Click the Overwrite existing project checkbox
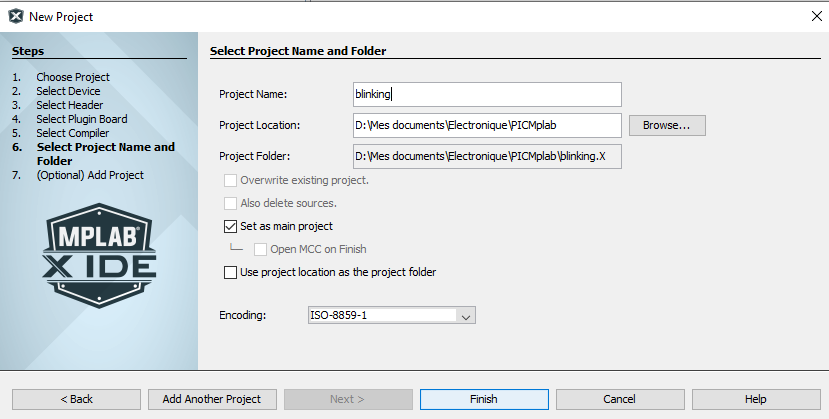Image resolution: width=829 pixels, height=419 pixels. pyautogui.click(x=231, y=180)
